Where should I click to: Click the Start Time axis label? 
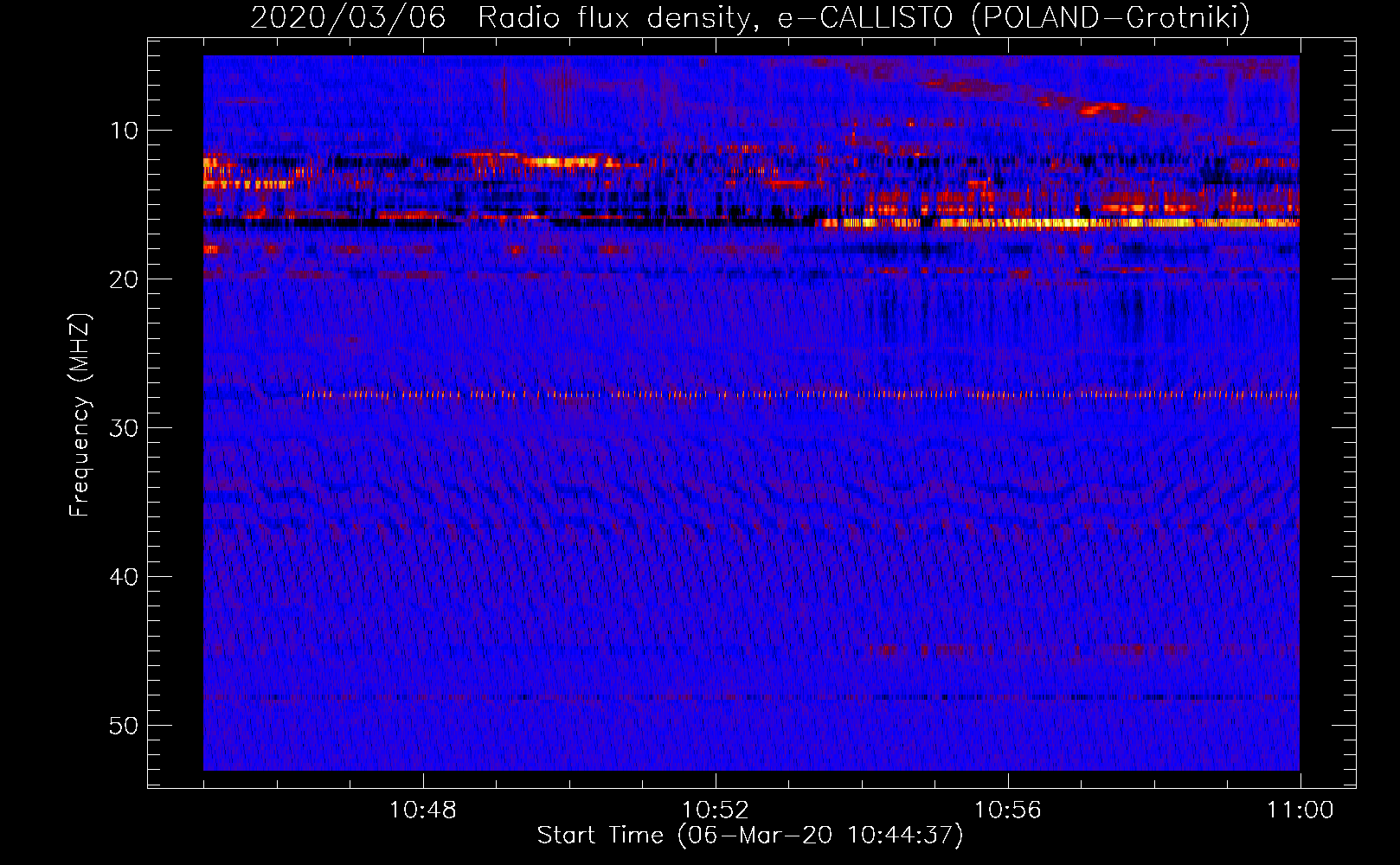coord(750,836)
